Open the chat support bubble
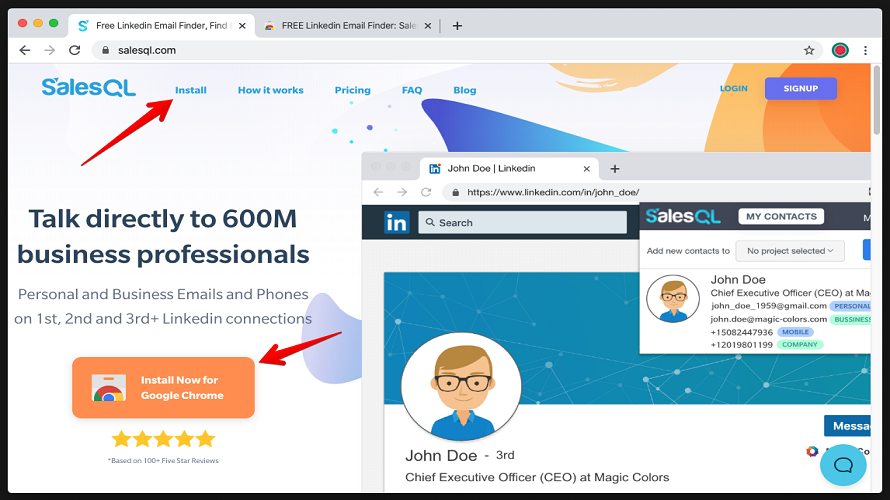The image size is (890, 500). click(x=843, y=465)
